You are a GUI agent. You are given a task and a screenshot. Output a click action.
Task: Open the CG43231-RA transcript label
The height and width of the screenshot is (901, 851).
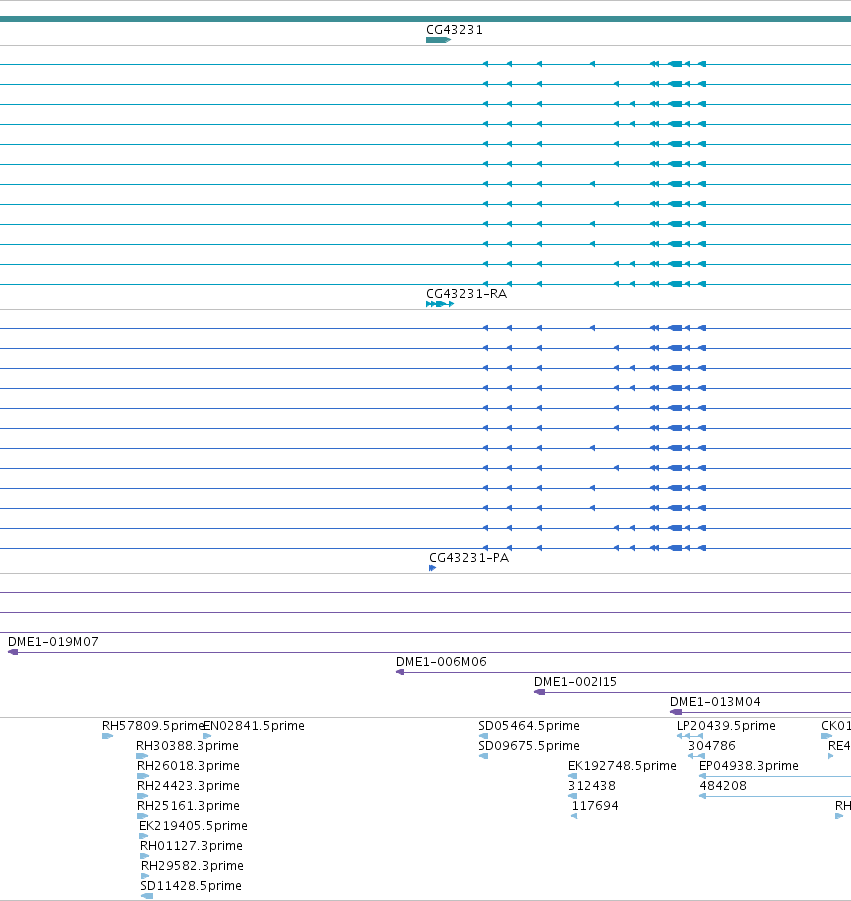coord(466,294)
